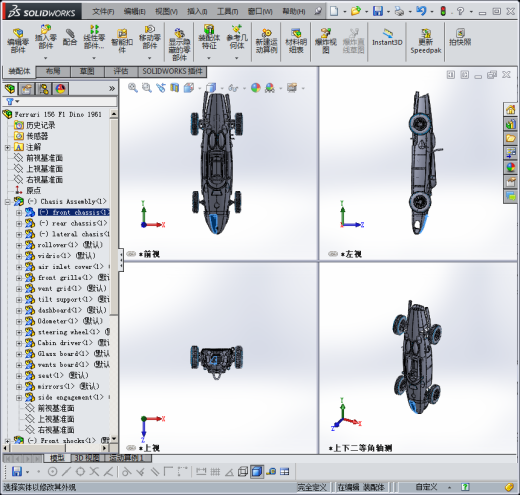The height and width of the screenshot is (495, 520).
Task: Open the 工具(T) menu
Action: coord(227,12)
